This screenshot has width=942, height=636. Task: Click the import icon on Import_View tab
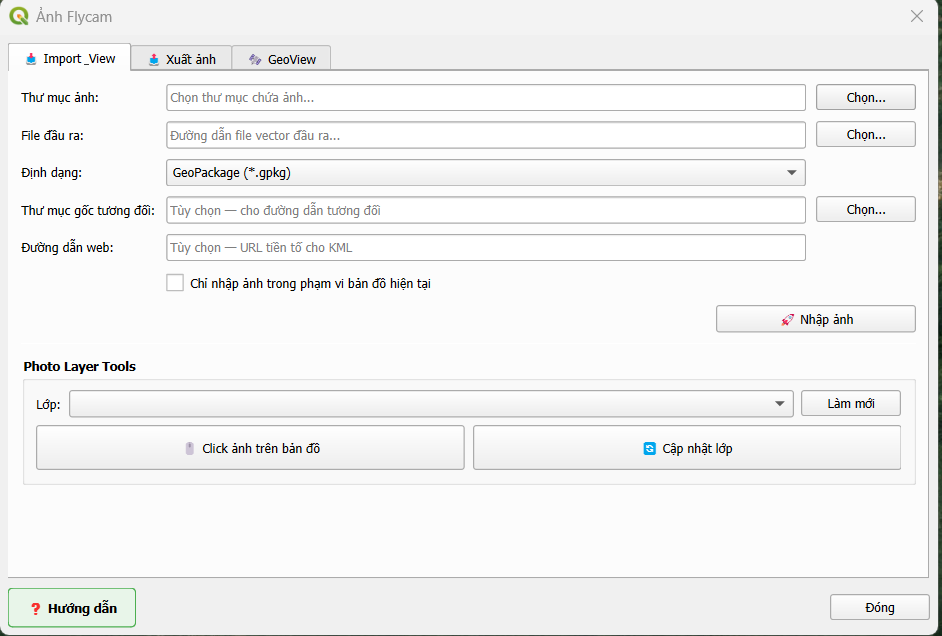pos(31,59)
